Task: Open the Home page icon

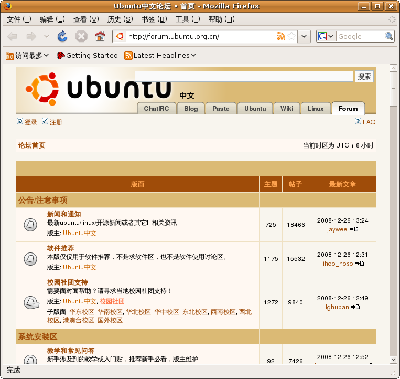Action: point(100,36)
